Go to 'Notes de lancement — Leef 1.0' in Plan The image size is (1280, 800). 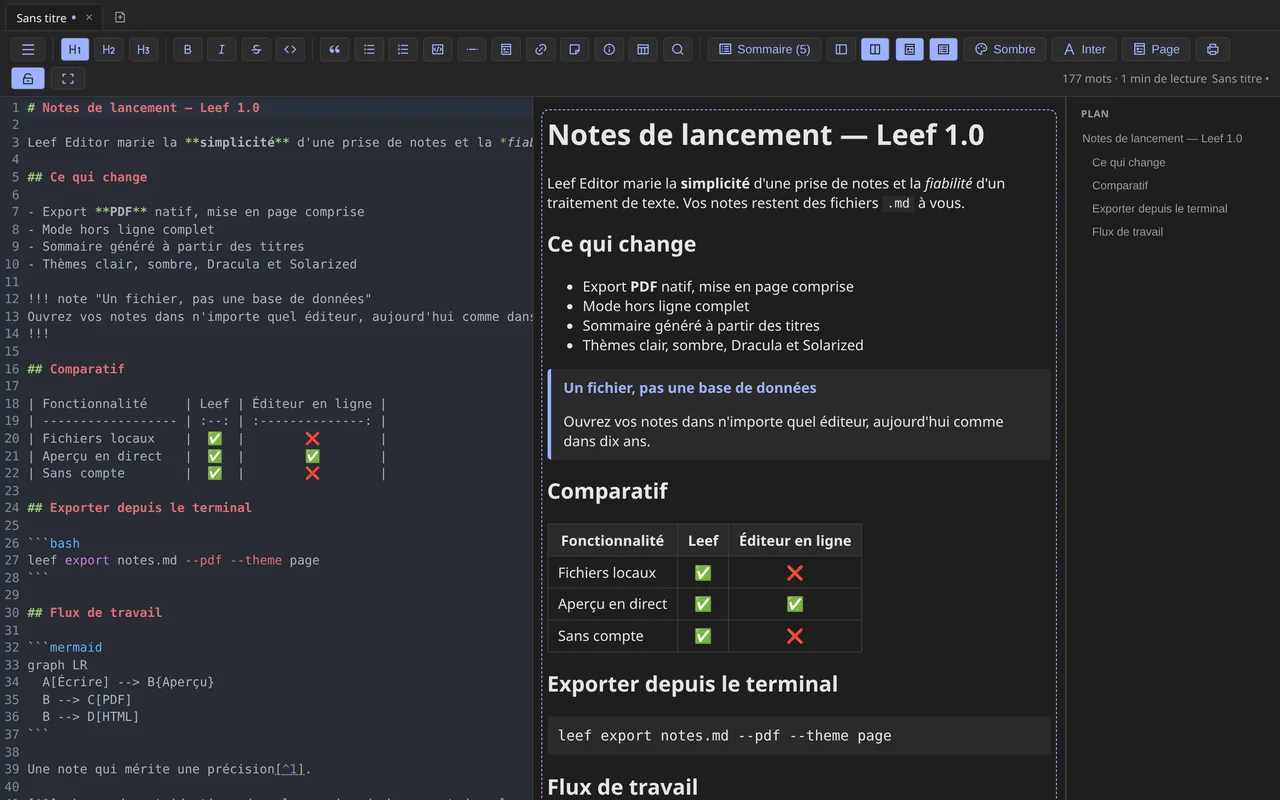click(x=1162, y=139)
